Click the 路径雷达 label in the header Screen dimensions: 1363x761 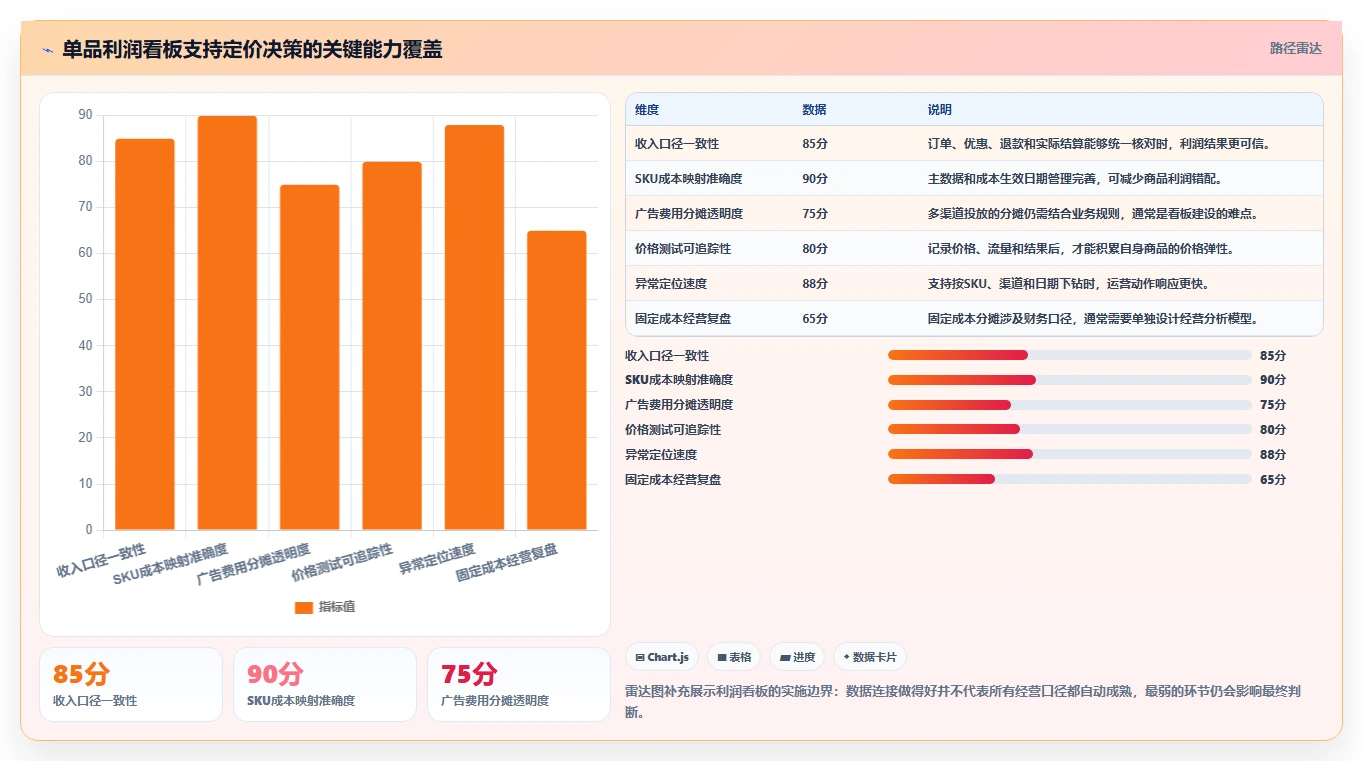coord(1295,48)
